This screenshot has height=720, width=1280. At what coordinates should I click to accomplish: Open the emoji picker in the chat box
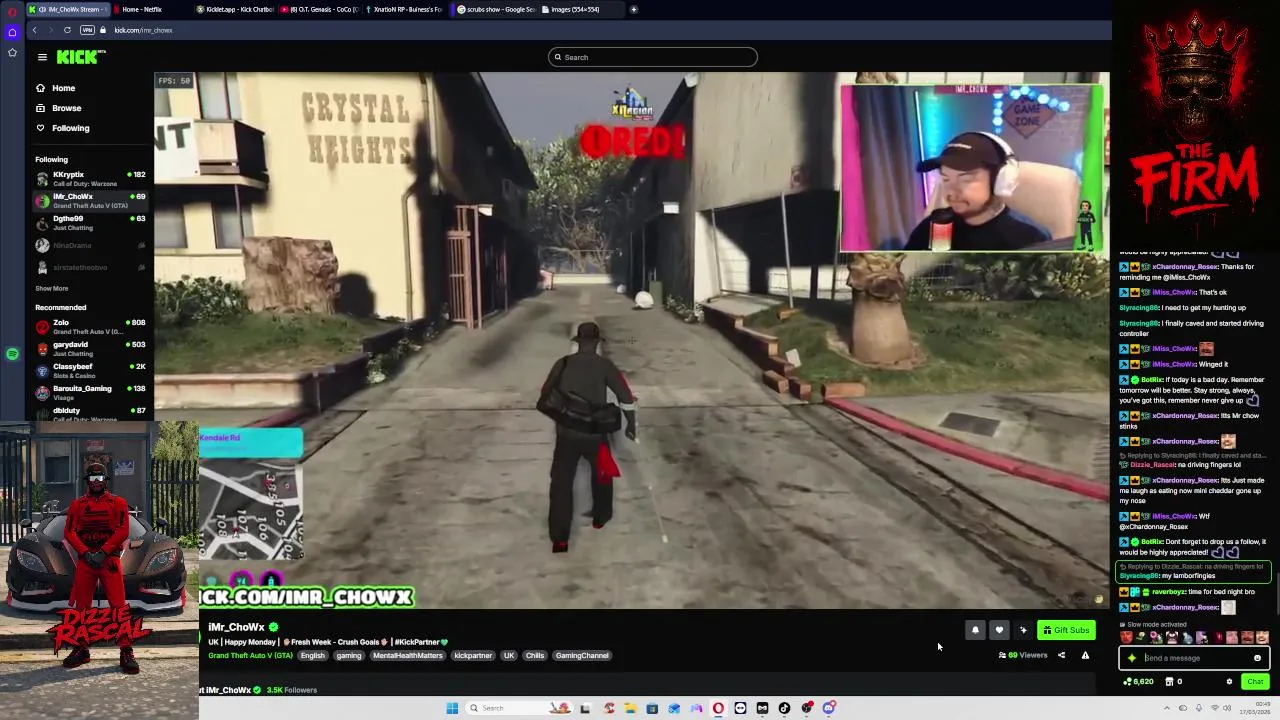click(x=1257, y=658)
